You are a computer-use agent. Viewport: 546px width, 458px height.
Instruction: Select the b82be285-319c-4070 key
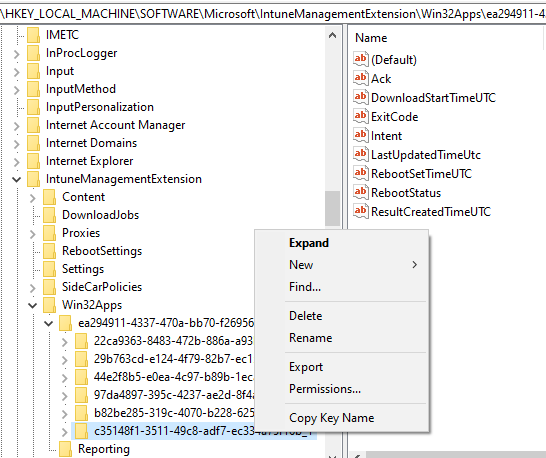(x=174, y=413)
